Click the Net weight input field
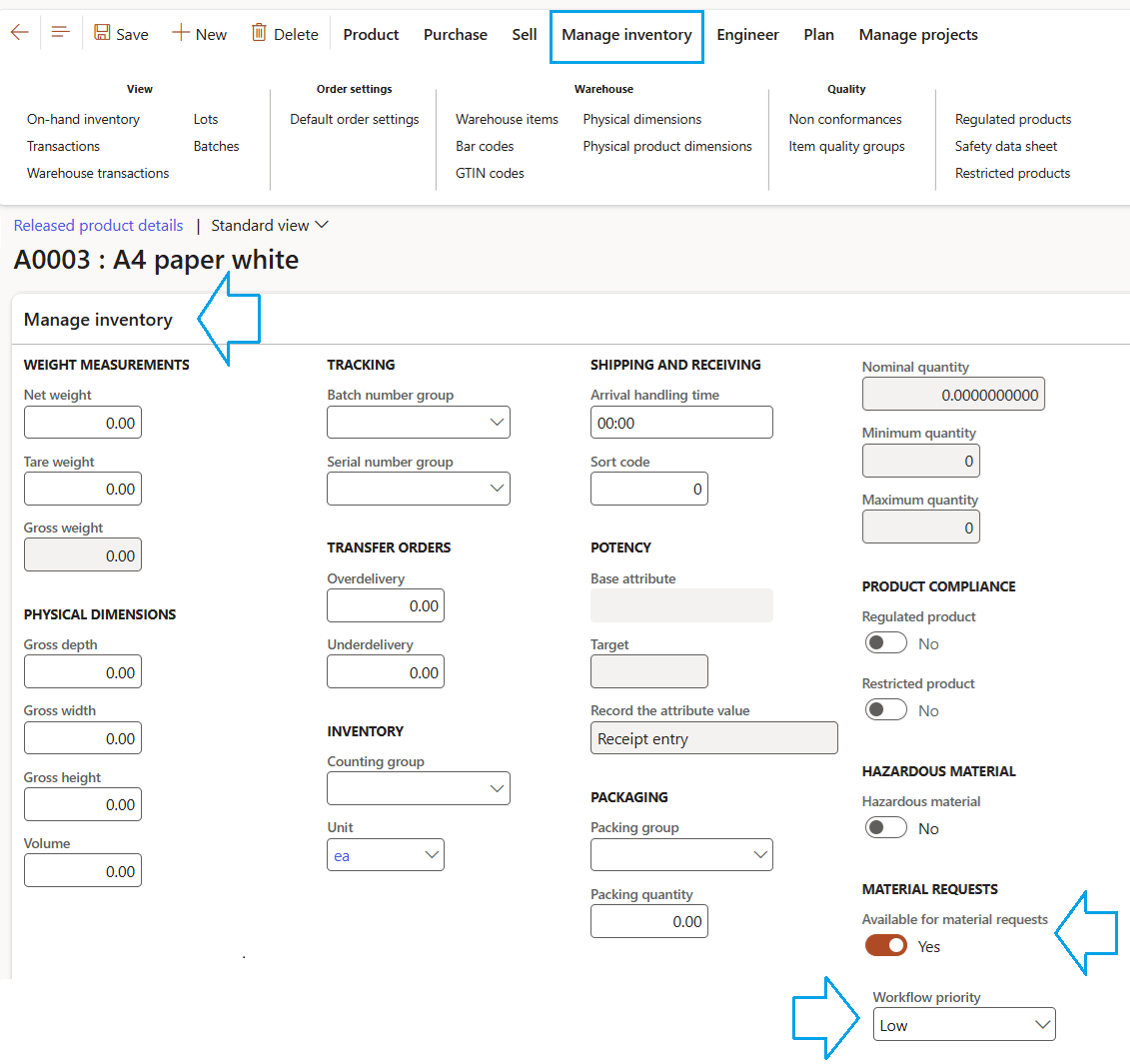Screen dimensions: 1130x1064 click(83, 423)
